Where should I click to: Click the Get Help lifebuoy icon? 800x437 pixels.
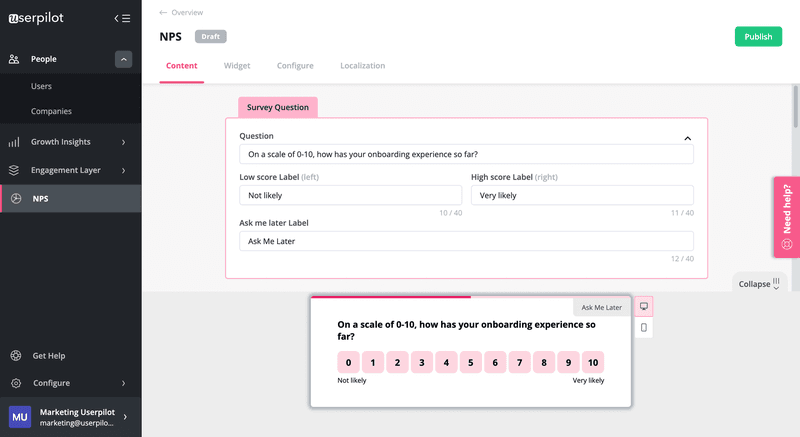click(16, 355)
